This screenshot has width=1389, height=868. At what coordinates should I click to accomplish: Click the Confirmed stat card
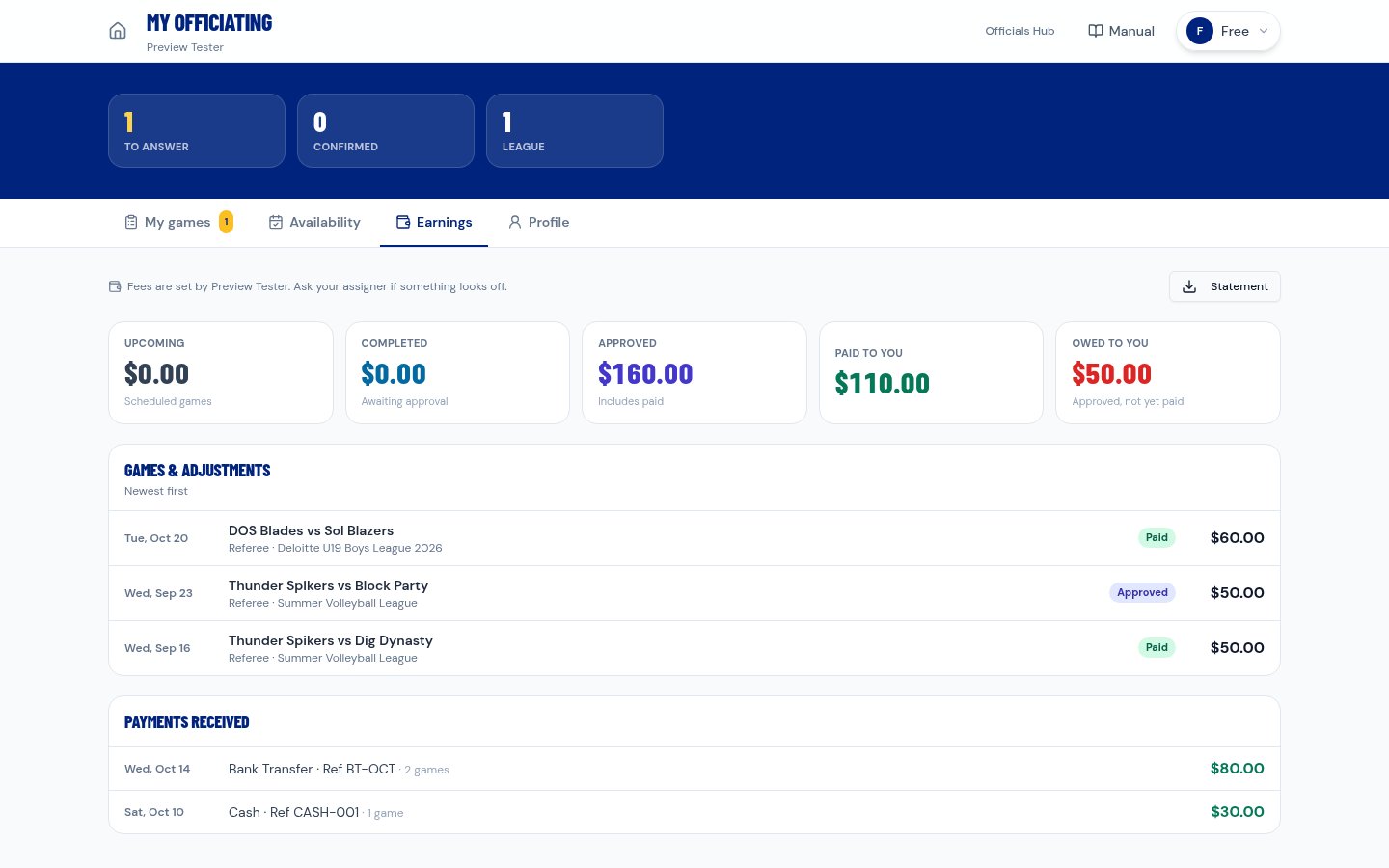pos(386,130)
